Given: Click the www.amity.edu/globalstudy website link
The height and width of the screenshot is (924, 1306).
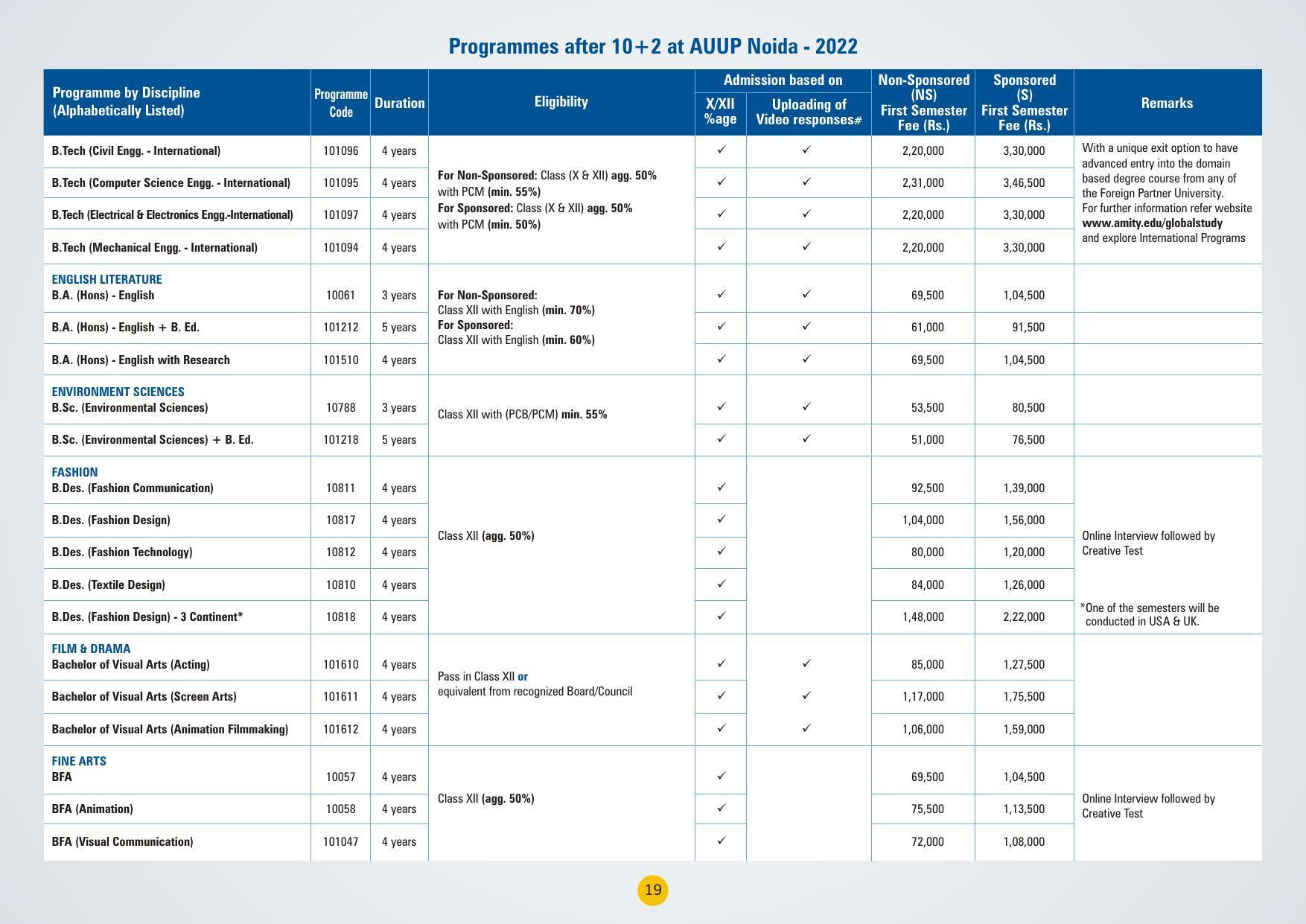Looking at the screenshot, I should [1152, 223].
